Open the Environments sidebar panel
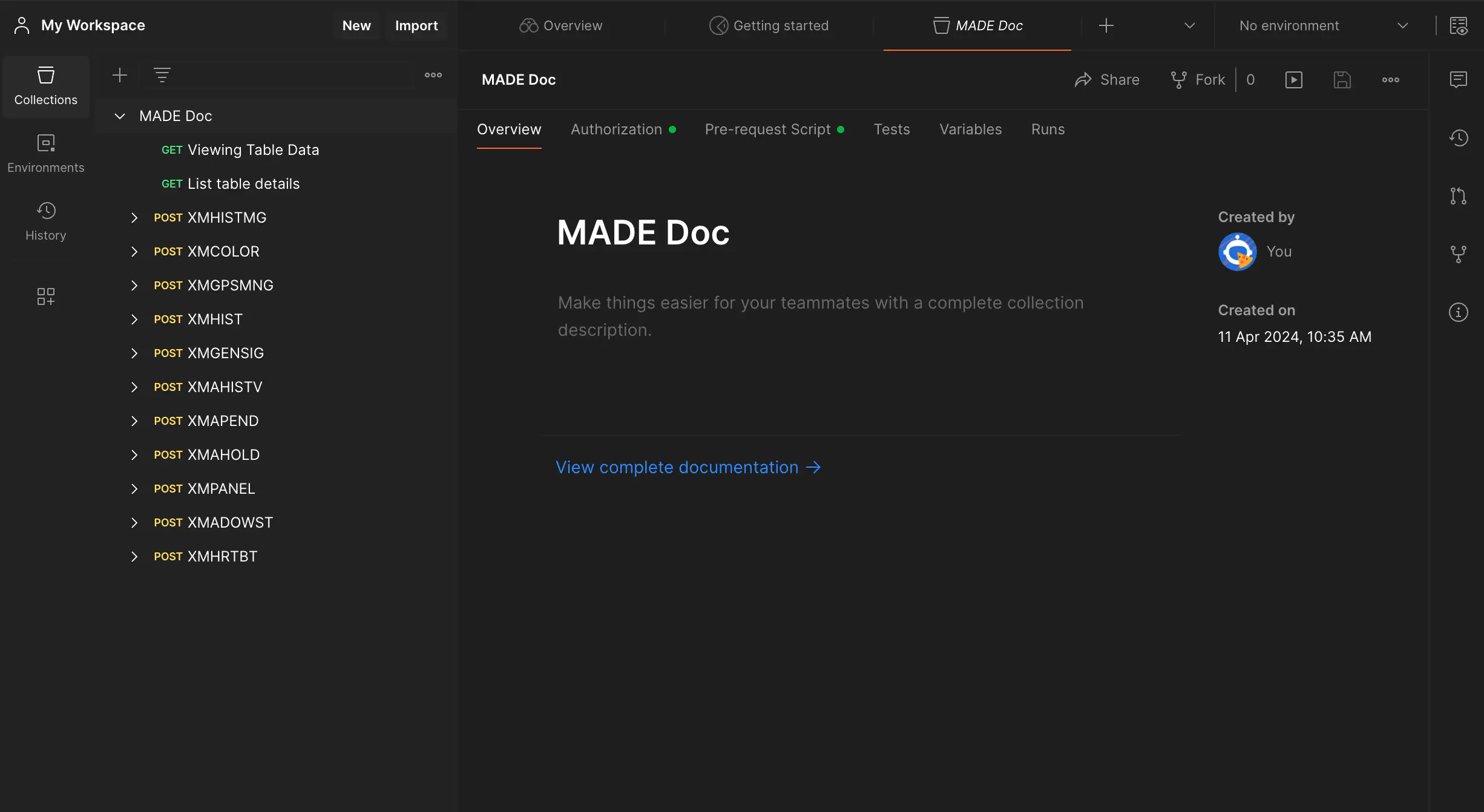Image resolution: width=1484 pixels, height=812 pixels. (x=46, y=154)
